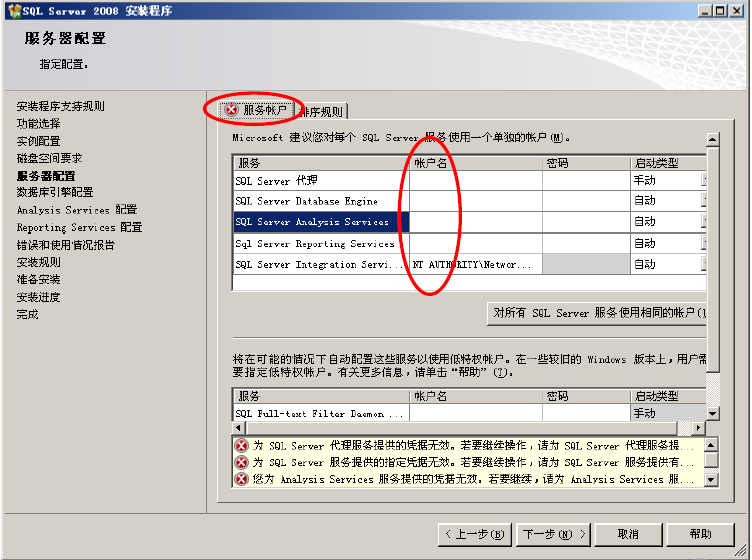Screen dimensions: 752x560
Task: Click 安装进度 step in sidebar
Action: pyautogui.click(x=38, y=297)
